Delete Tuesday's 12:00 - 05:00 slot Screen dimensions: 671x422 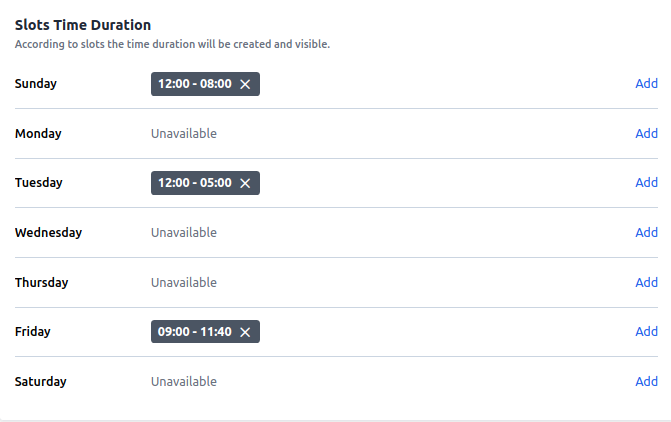(x=245, y=184)
